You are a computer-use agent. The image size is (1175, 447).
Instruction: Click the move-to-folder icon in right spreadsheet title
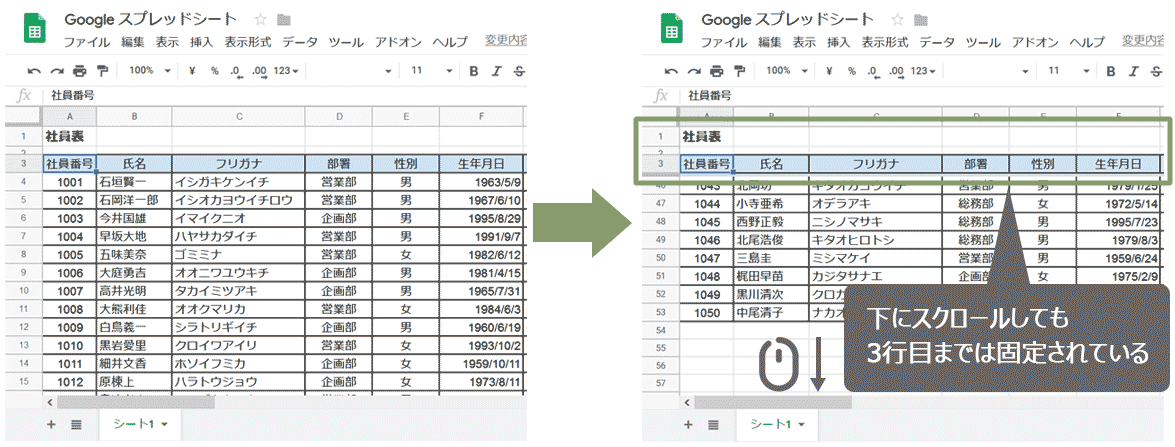[x=921, y=20]
